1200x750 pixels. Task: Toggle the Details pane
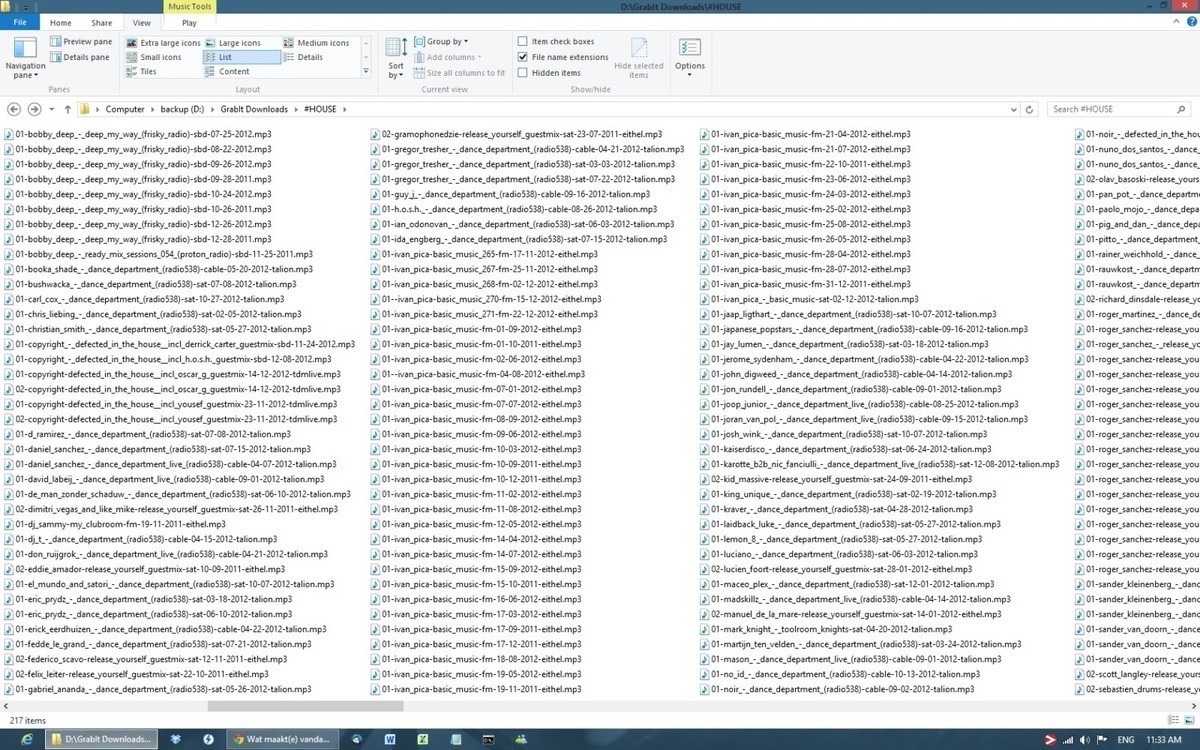pyautogui.click(x=80, y=57)
